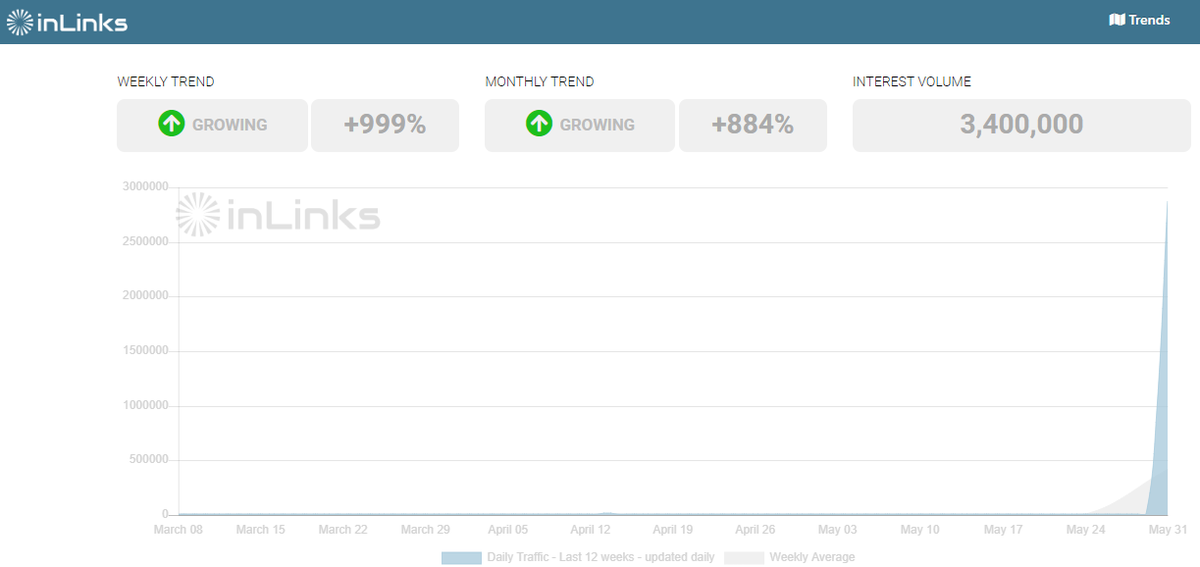This screenshot has width=1200, height=567.
Task: Click the monthly GROWING label
Action: pyautogui.click(x=597, y=125)
